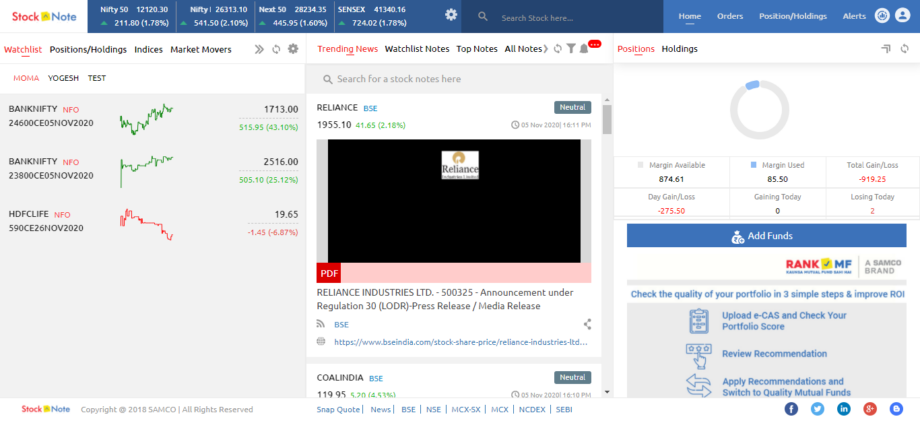Switch to left panel Positions/Holdings tab
The image size is (920, 421).
[x=88, y=49]
